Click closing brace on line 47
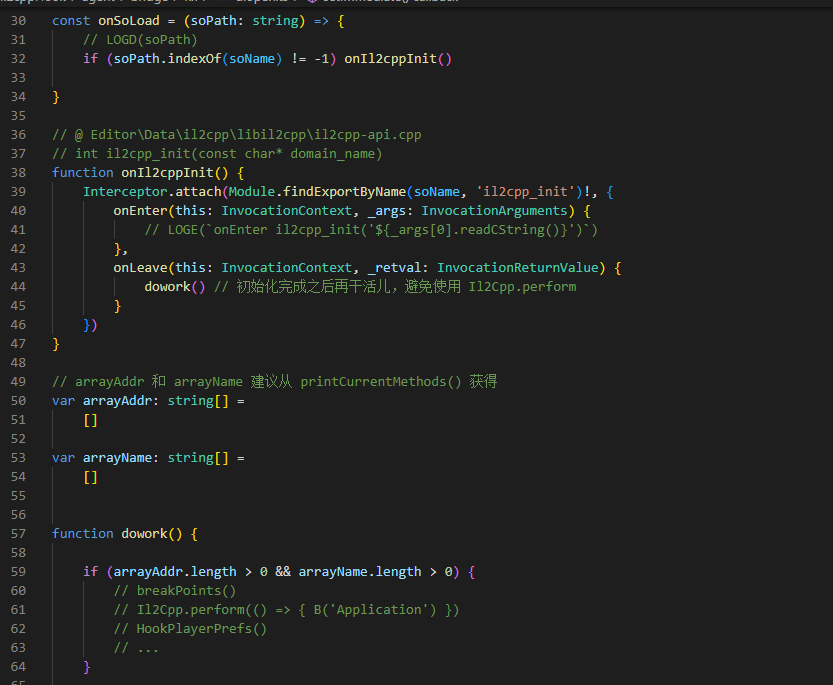 click(56, 344)
